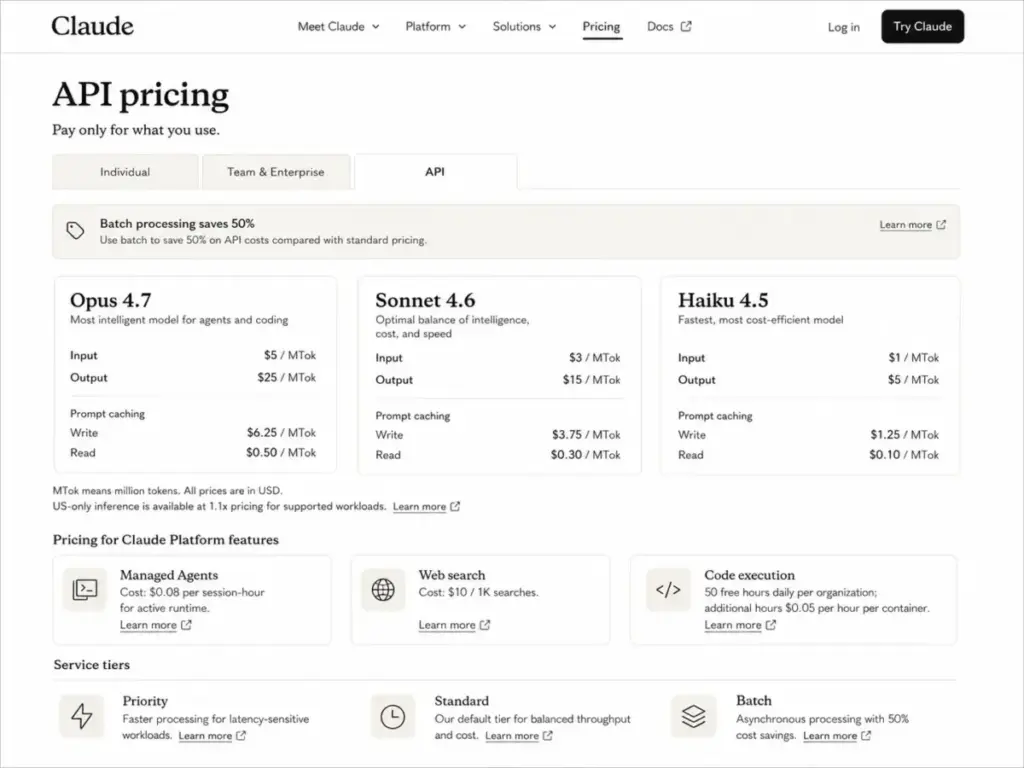The width and height of the screenshot is (1024, 768).
Task: Select the API tab
Action: pos(435,172)
